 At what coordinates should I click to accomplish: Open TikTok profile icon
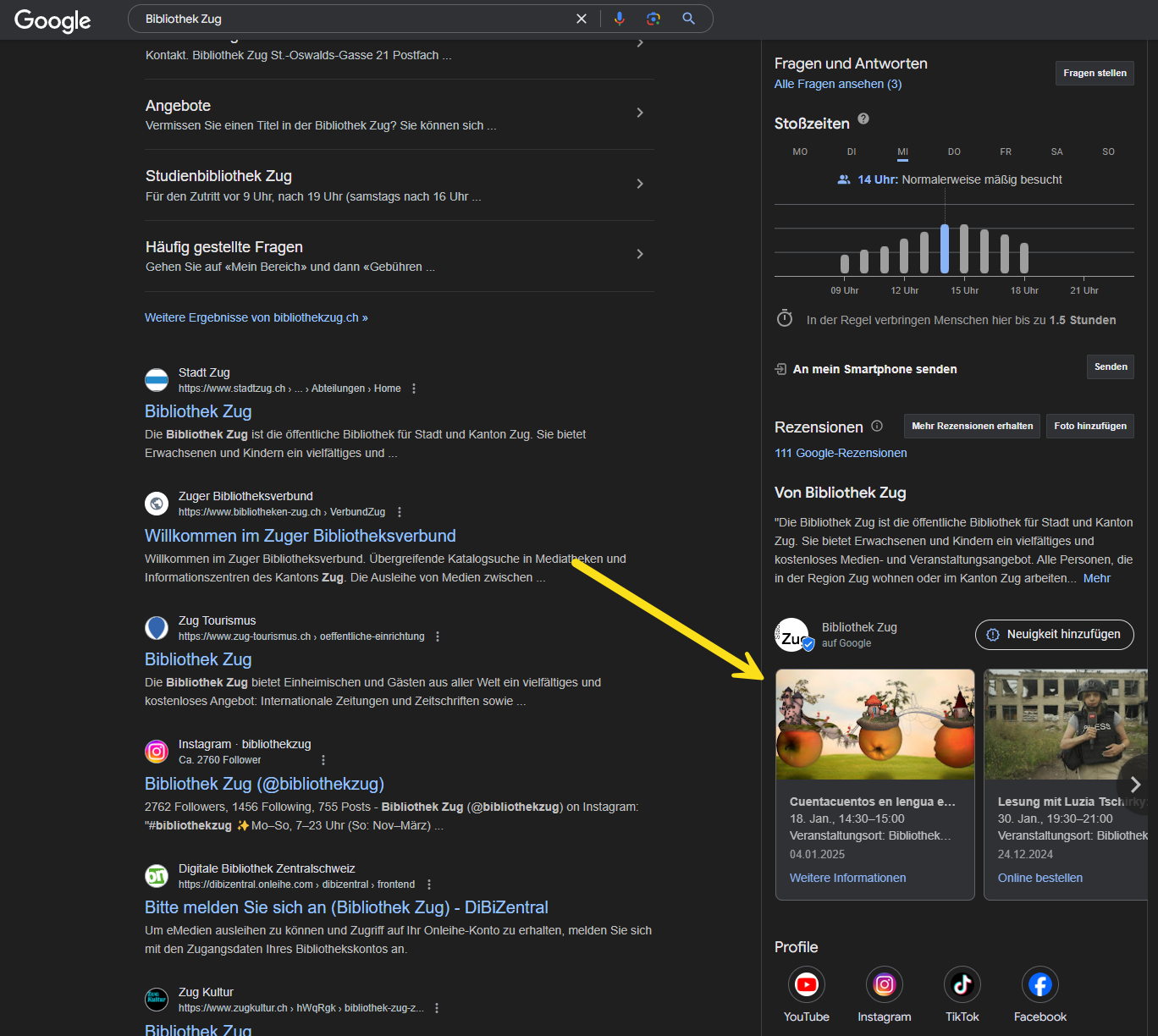962,984
